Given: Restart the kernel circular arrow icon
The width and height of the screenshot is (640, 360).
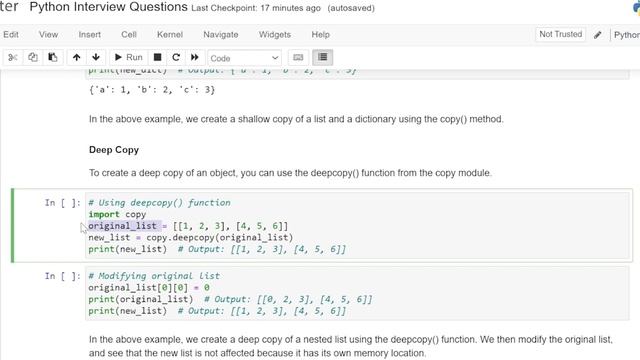Looking at the screenshot, I should click(176, 58).
